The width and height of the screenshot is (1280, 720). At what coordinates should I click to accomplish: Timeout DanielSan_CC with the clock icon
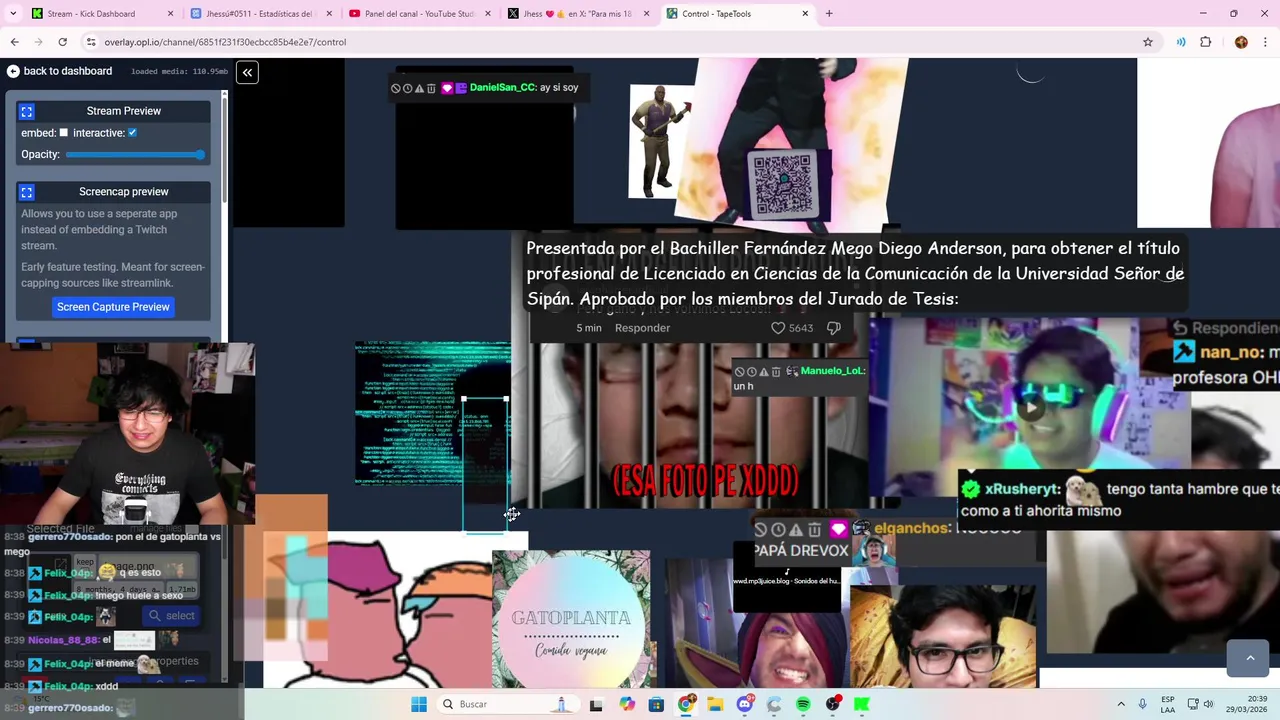tap(408, 88)
